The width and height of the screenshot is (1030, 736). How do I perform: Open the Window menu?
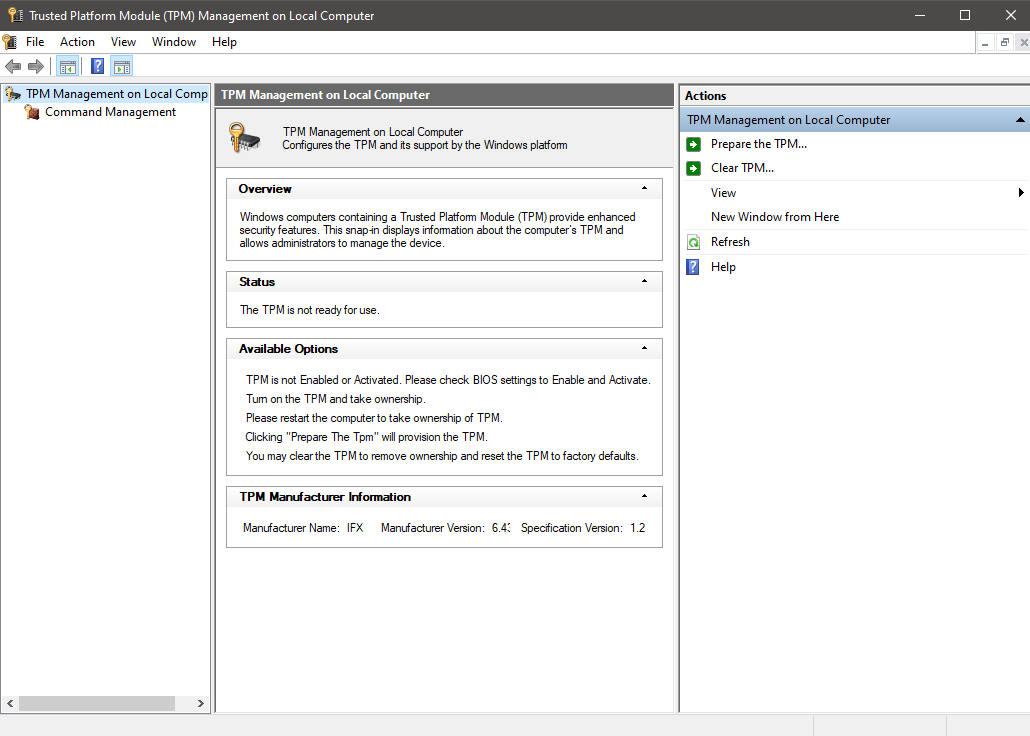[x=174, y=42]
